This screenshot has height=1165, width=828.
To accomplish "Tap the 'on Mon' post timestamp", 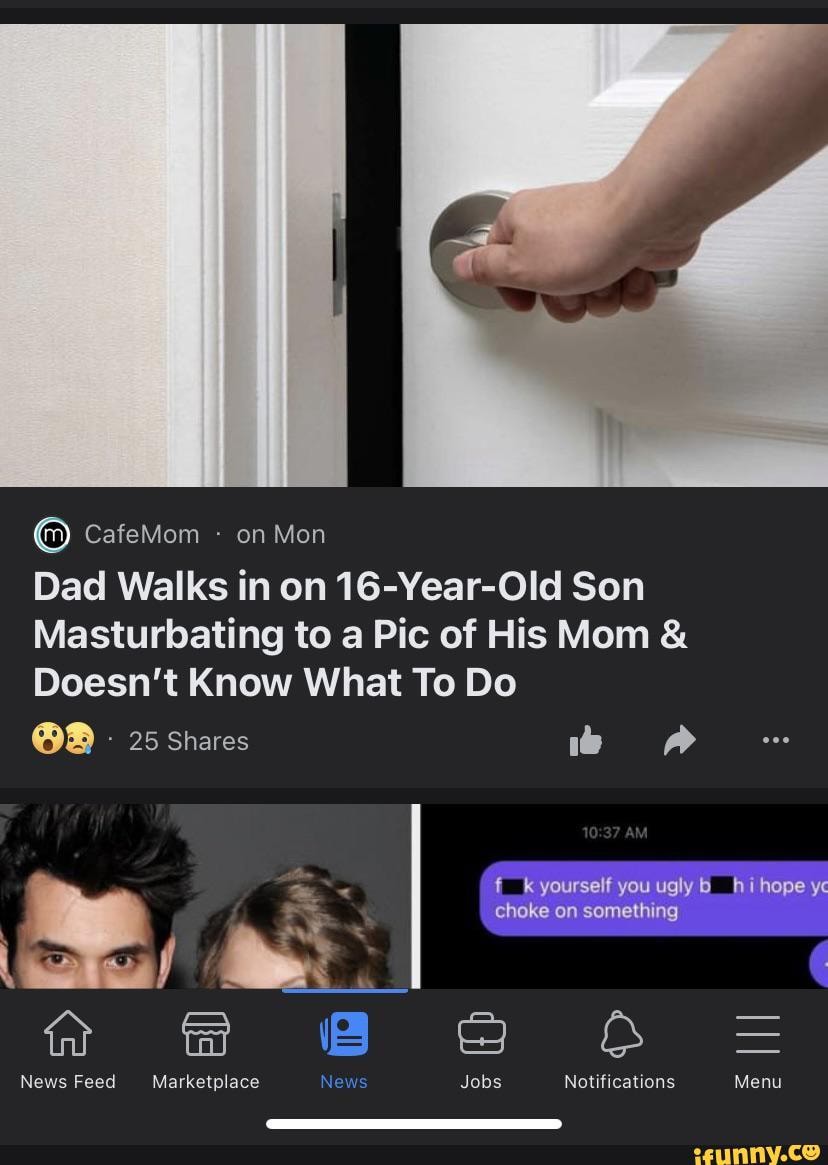I will [281, 534].
